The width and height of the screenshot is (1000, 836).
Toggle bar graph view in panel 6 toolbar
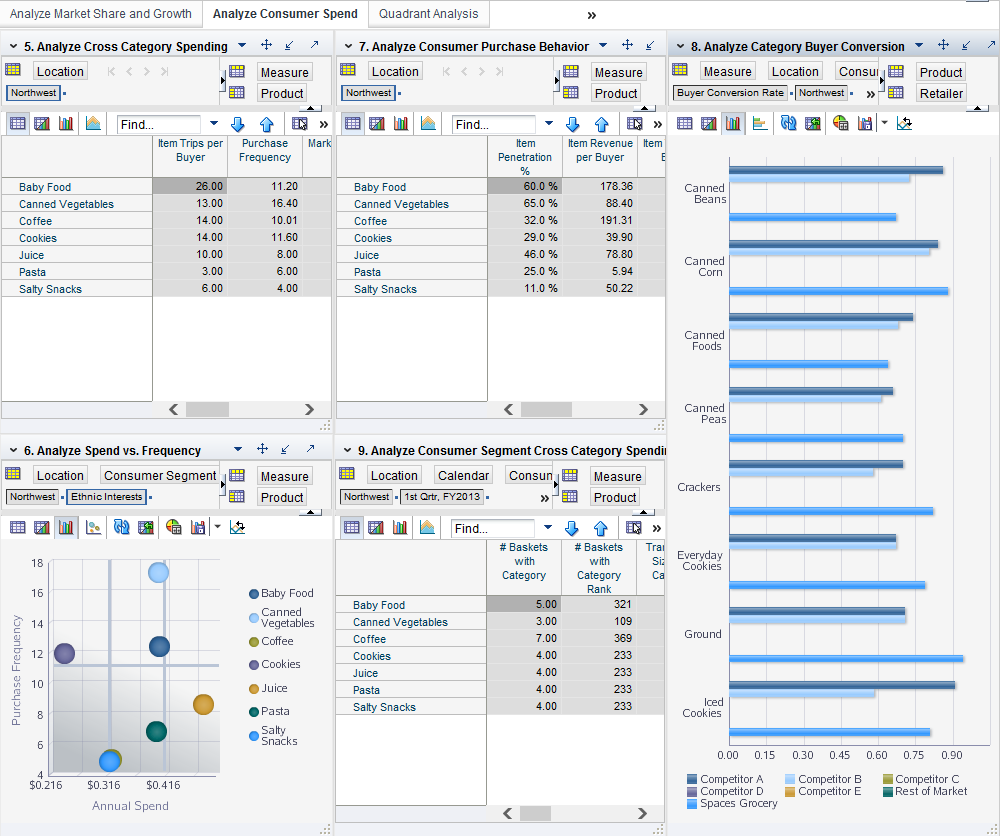[66, 527]
